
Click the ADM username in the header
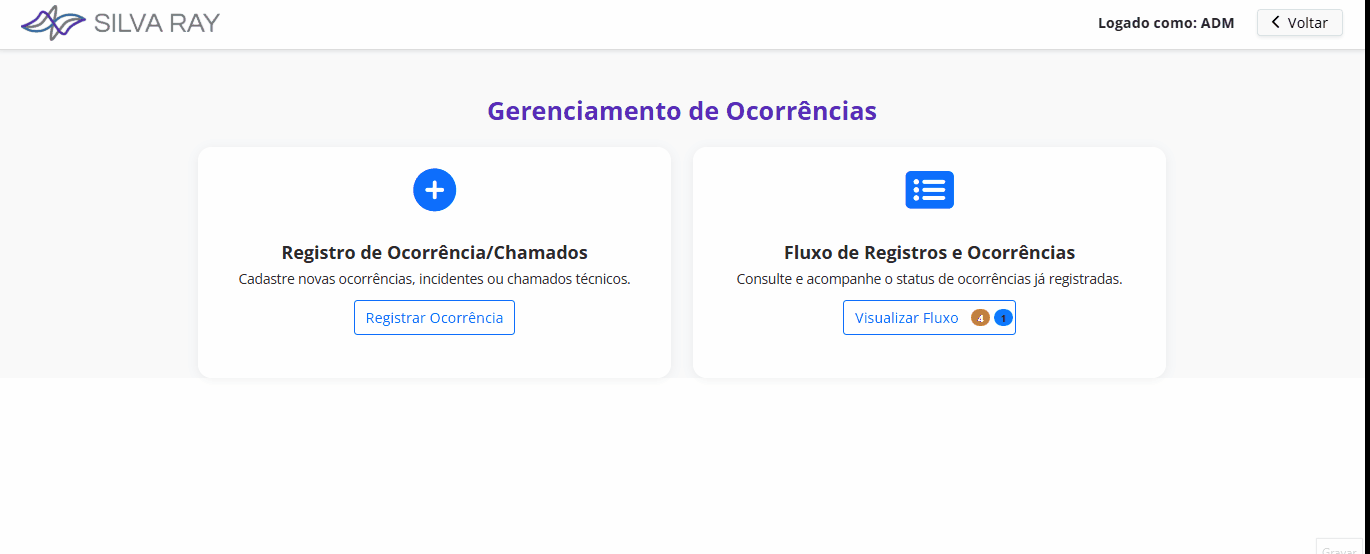(x=1217, y=23)
